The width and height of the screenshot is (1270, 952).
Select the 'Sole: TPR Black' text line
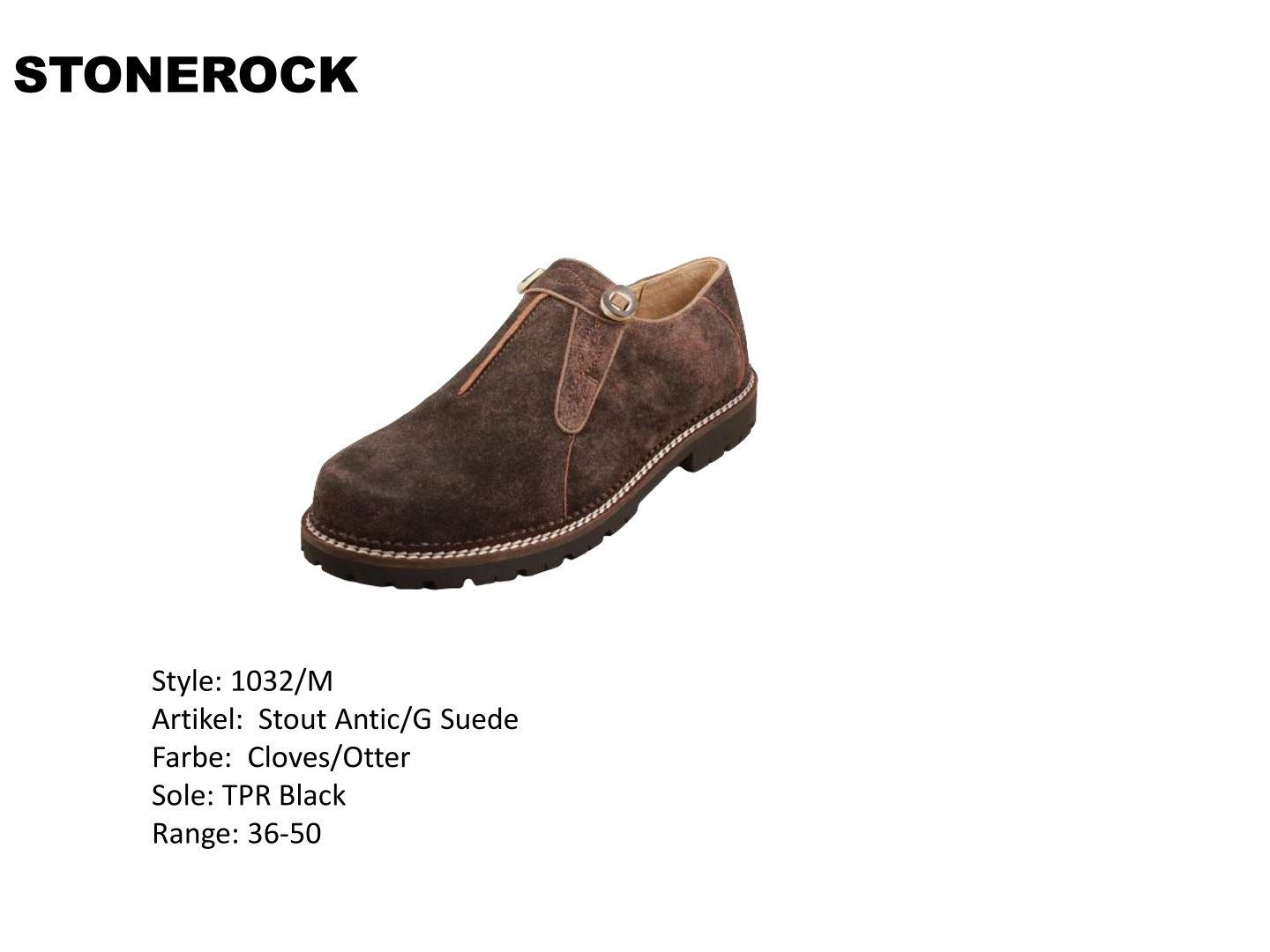tap(249, 795)
